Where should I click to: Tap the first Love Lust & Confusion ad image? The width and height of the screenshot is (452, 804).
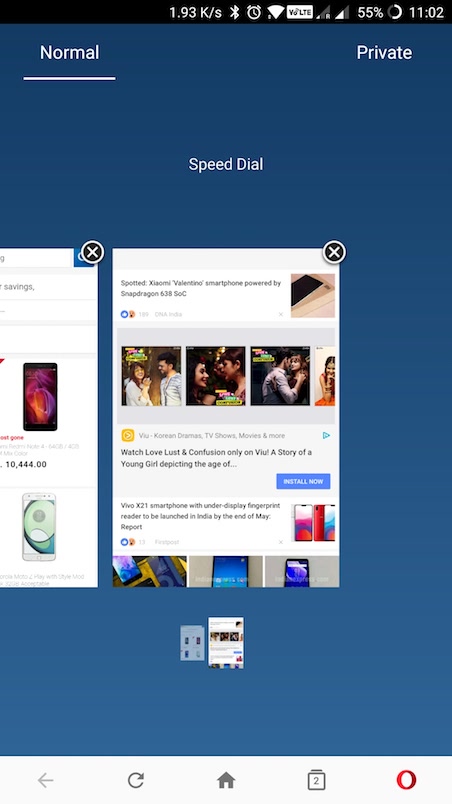click(x=151, y=376)
